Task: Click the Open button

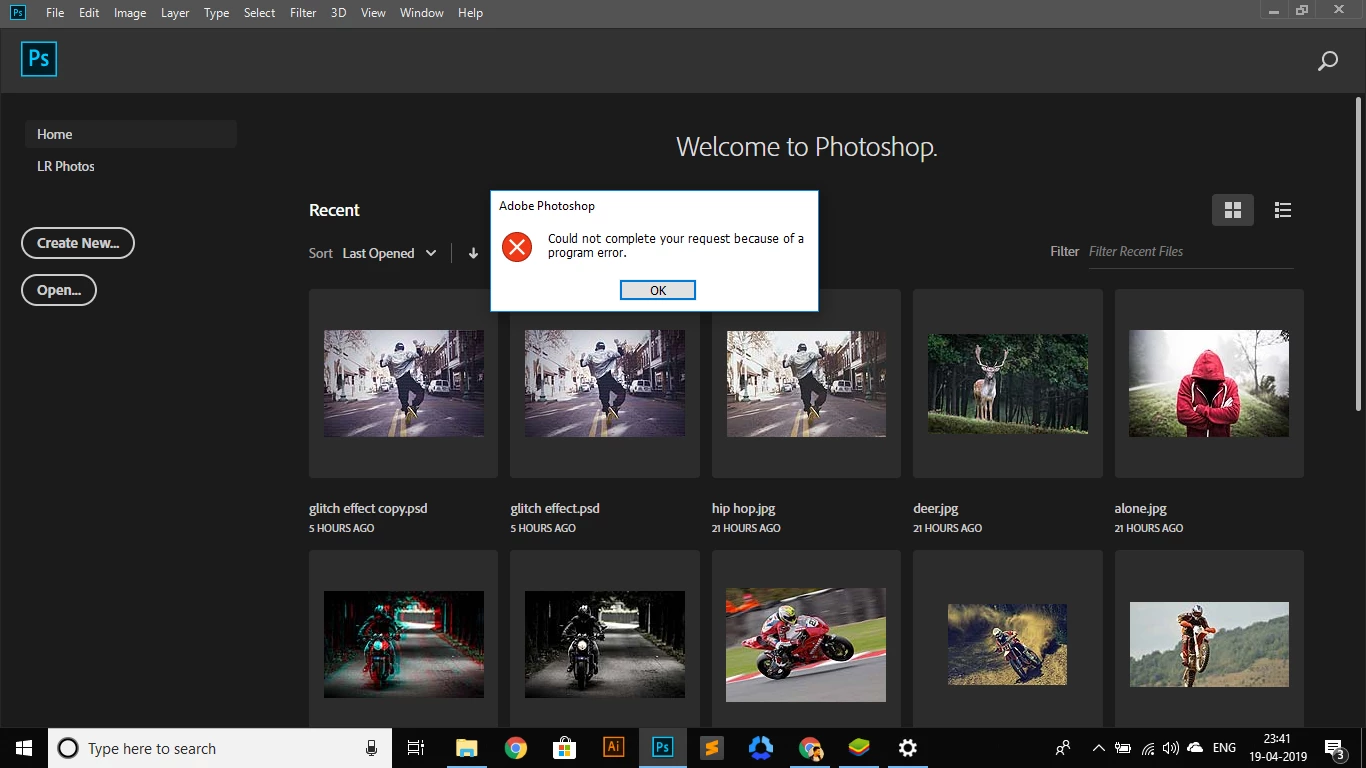Action: [59, 290]
